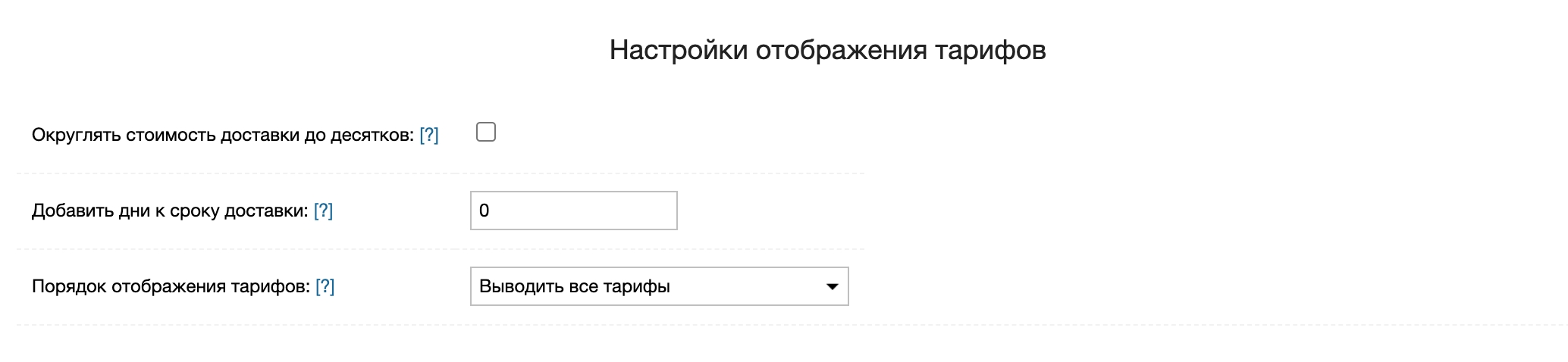Click the "Настройки отображения тарифов" heading
This screenshot has width=1568, height=362.
click(x=827, y=50)
